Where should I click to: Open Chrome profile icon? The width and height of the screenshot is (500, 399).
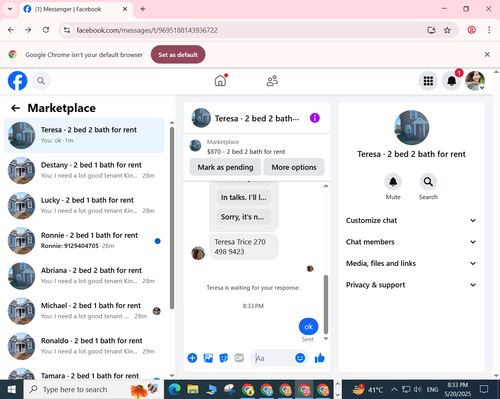click(471, 30)
